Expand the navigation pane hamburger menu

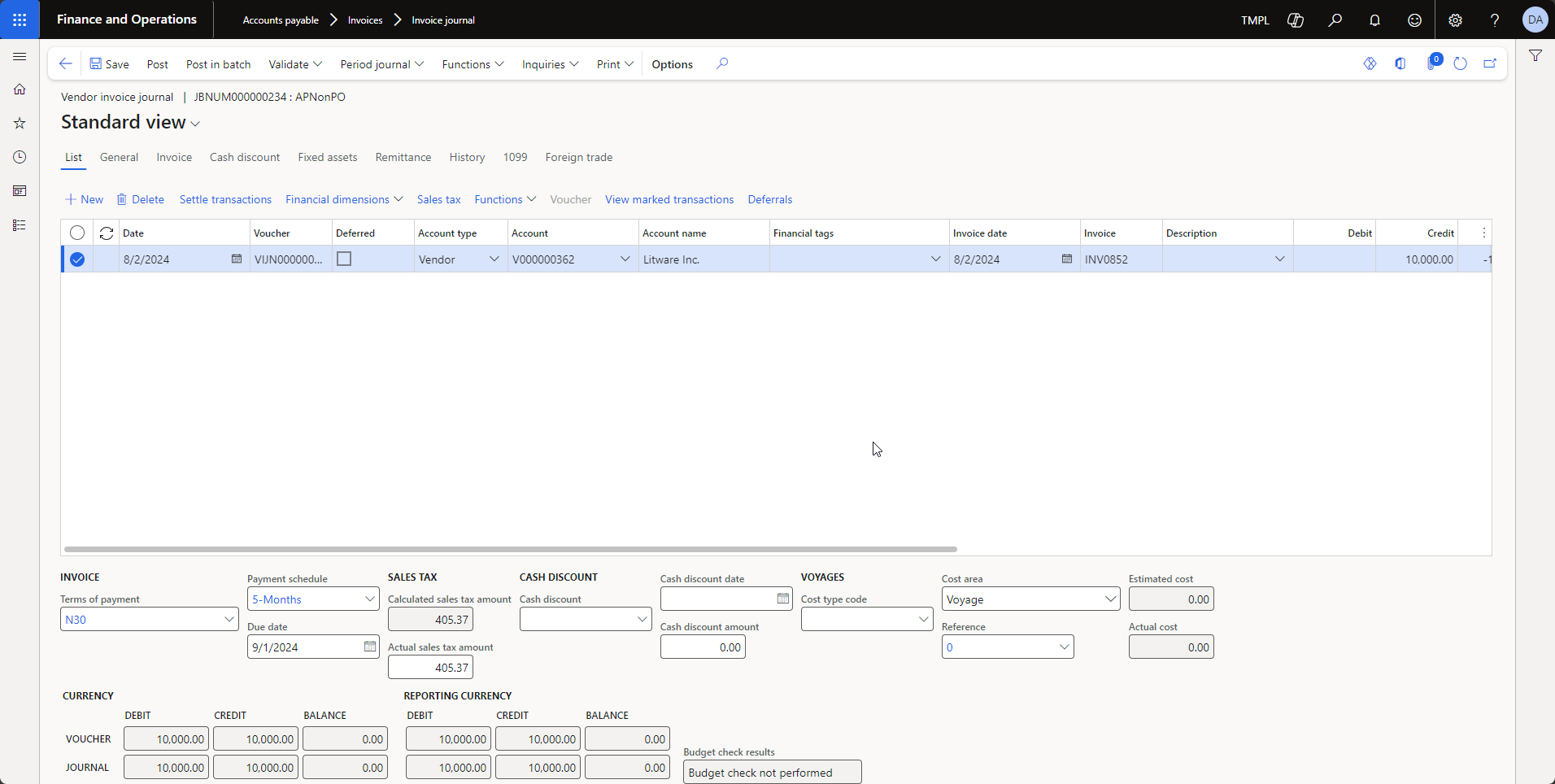[x=20, y=57]
